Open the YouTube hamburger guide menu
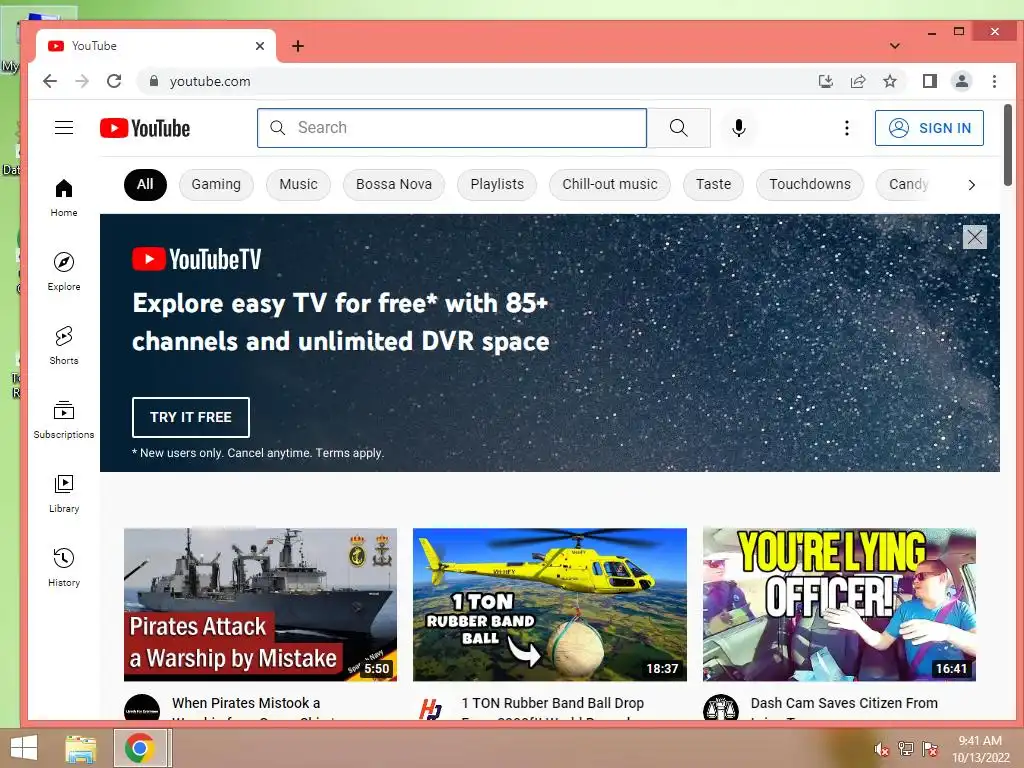Image resolution: width=1024 pixels, height=768 pixels. coord(64,127)
